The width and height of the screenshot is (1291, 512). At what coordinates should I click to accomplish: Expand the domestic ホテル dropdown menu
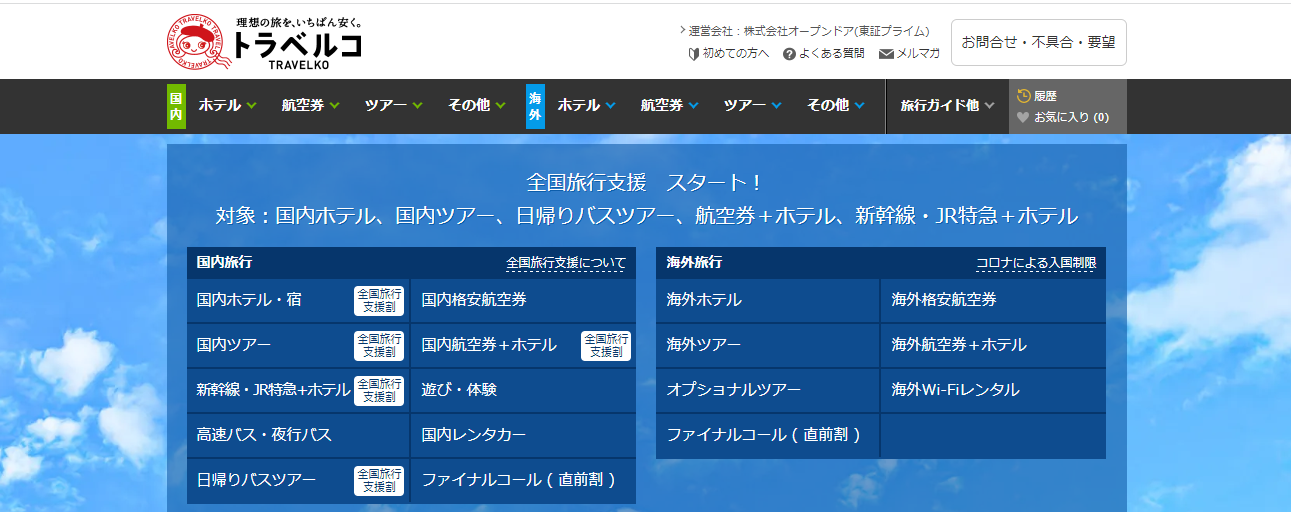pos(227,105)
